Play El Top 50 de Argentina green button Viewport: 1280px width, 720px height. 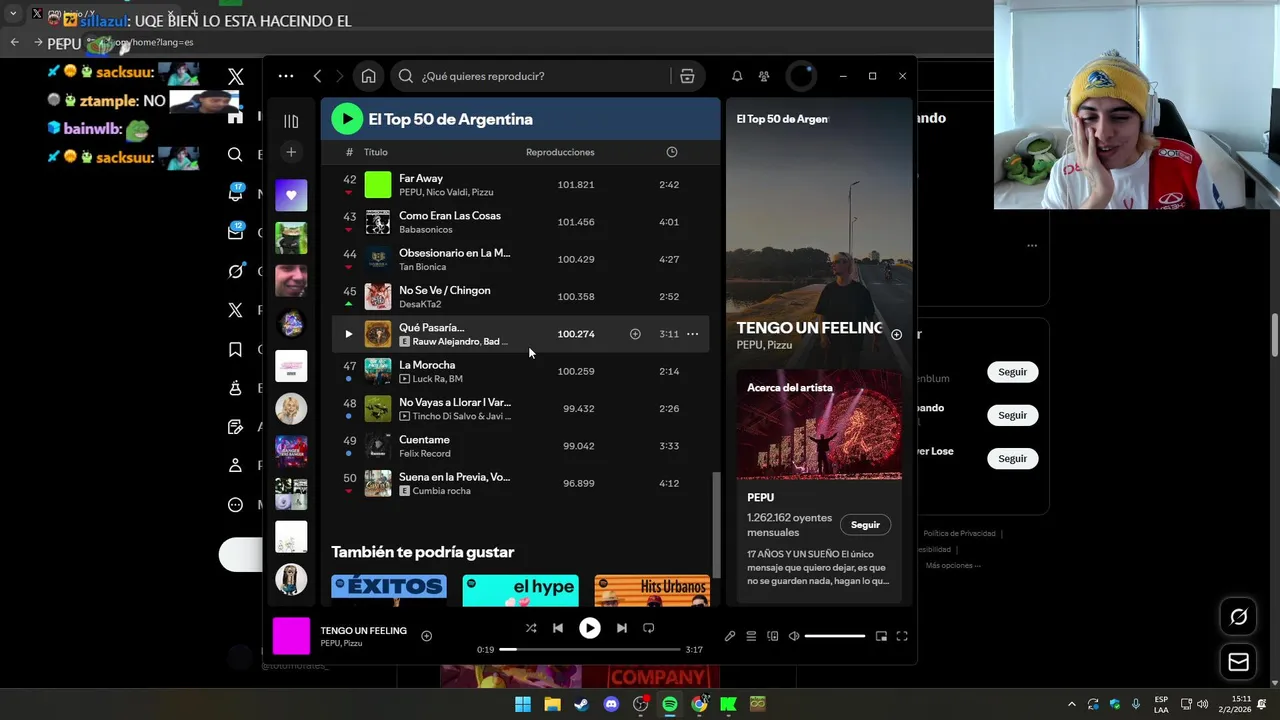[347, 119]
